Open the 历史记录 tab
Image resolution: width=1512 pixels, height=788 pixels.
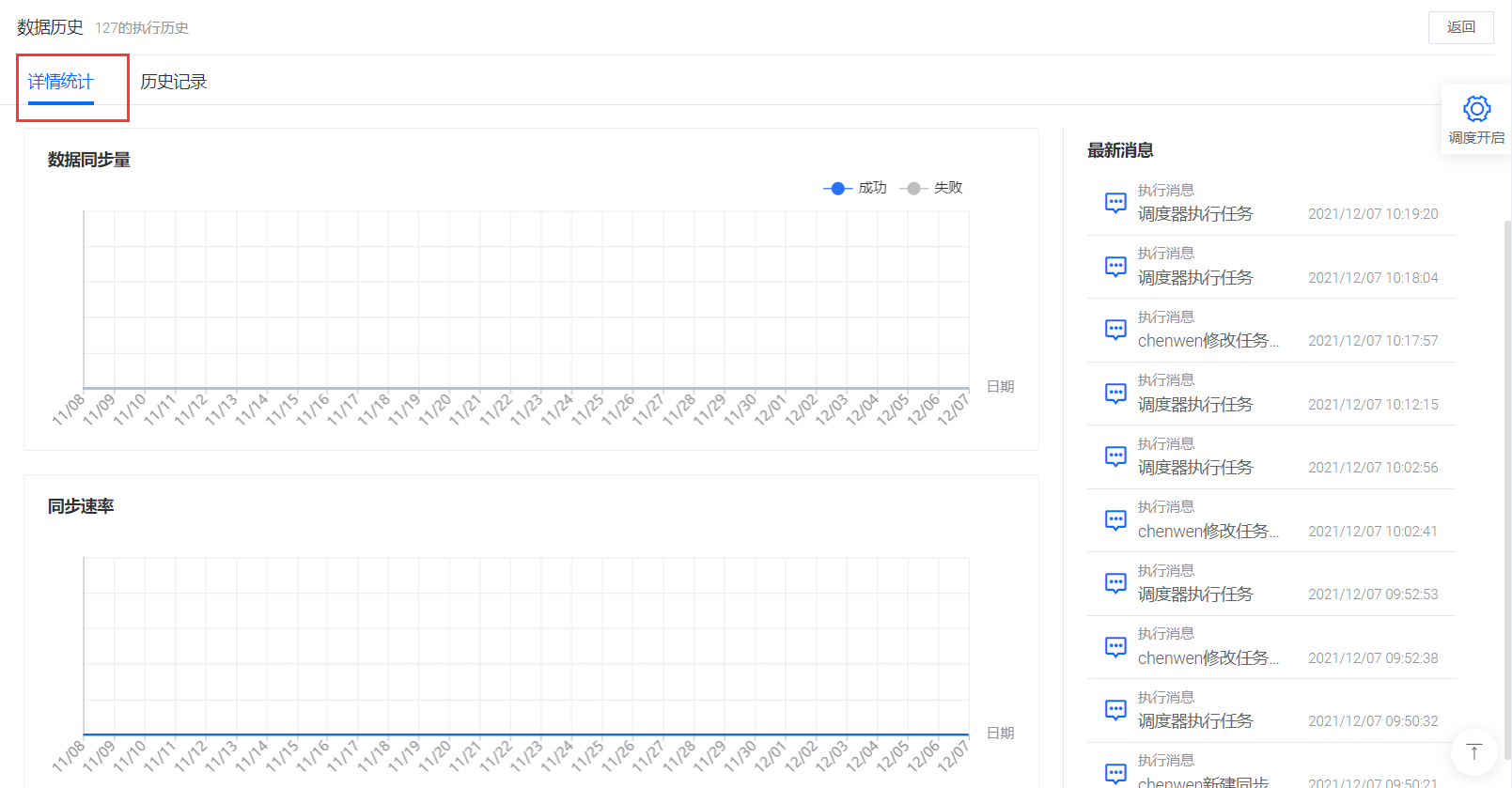click(173, 82)
